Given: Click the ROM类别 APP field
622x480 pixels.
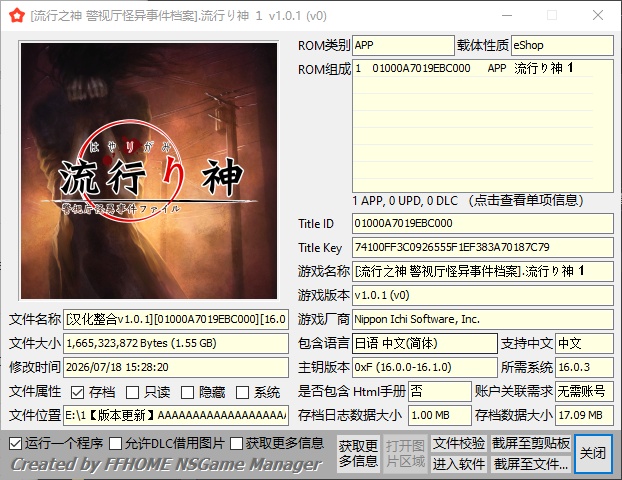Looking at the screenshot, I should tap(403, 45).
